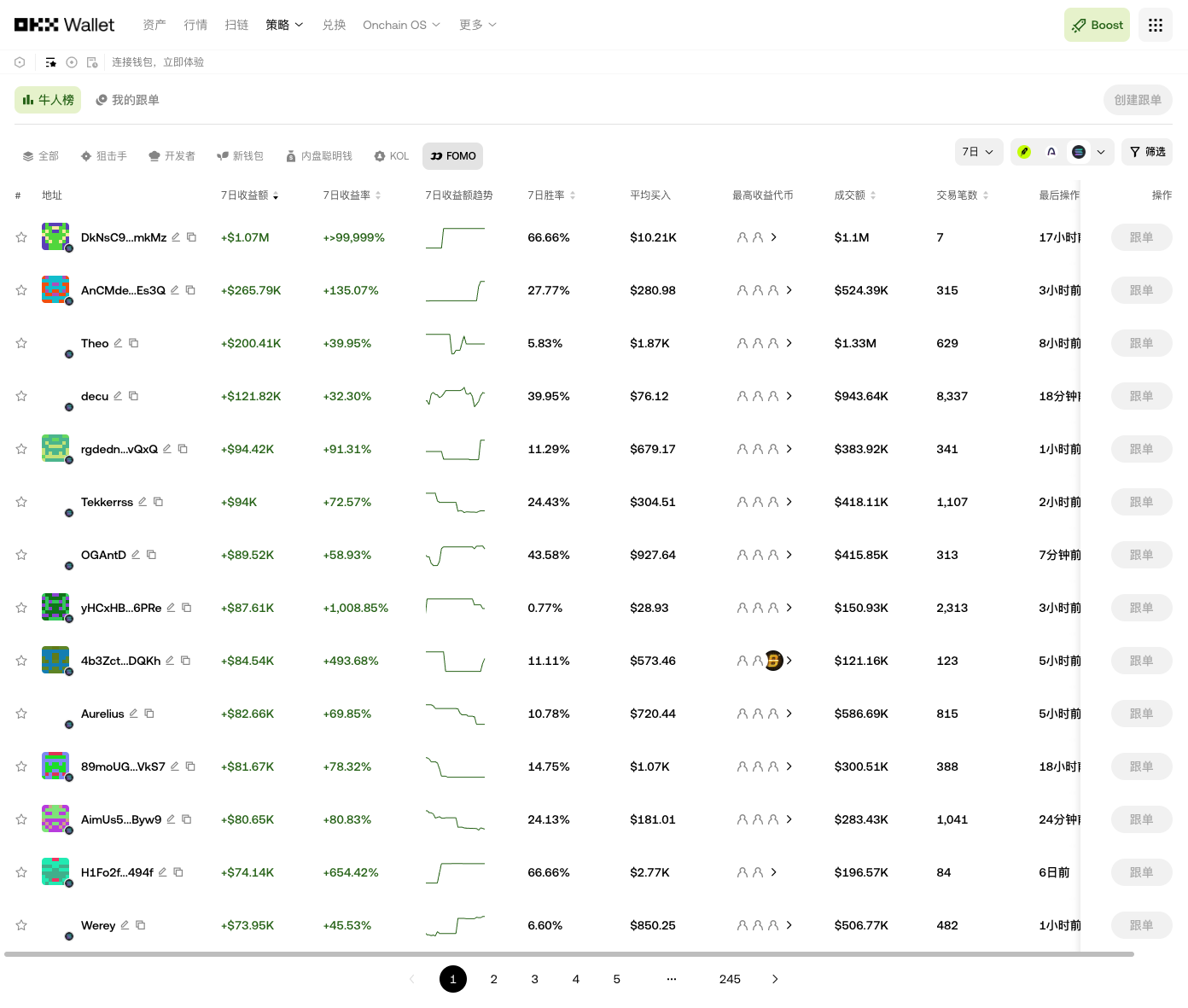Screen dimensions: 1188x1008
Task: Star the AnCMde...Es3Q wallet as favorite
Action: 21,290
